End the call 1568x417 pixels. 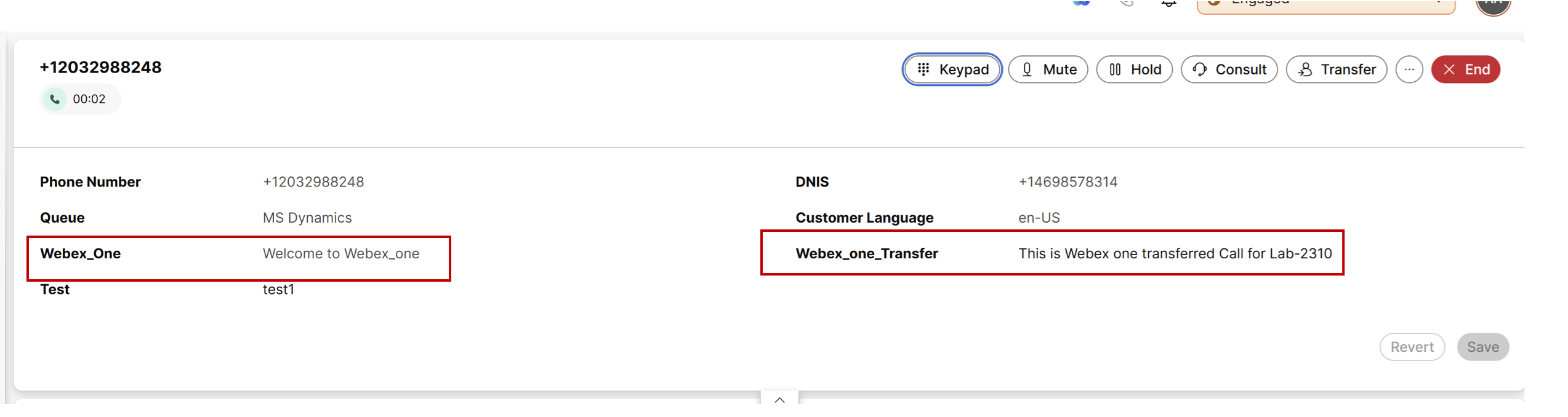point(1465,69)
